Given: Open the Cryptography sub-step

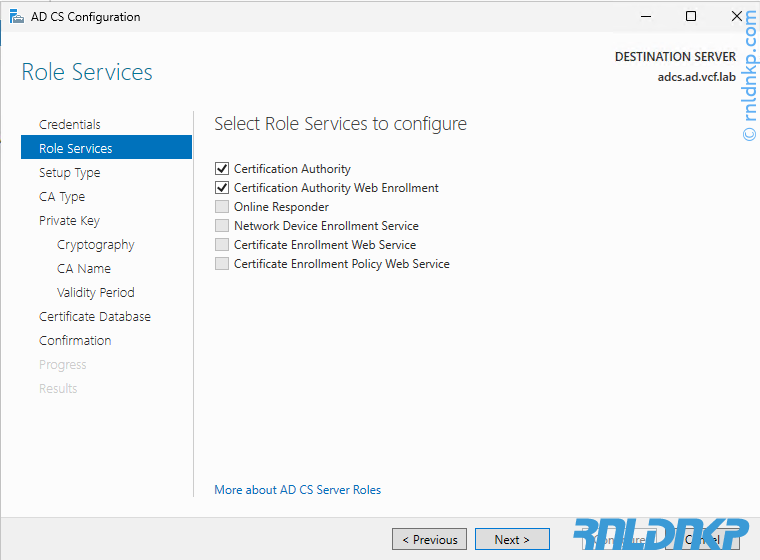Looking at the screenshot, I should coord(96,244).
